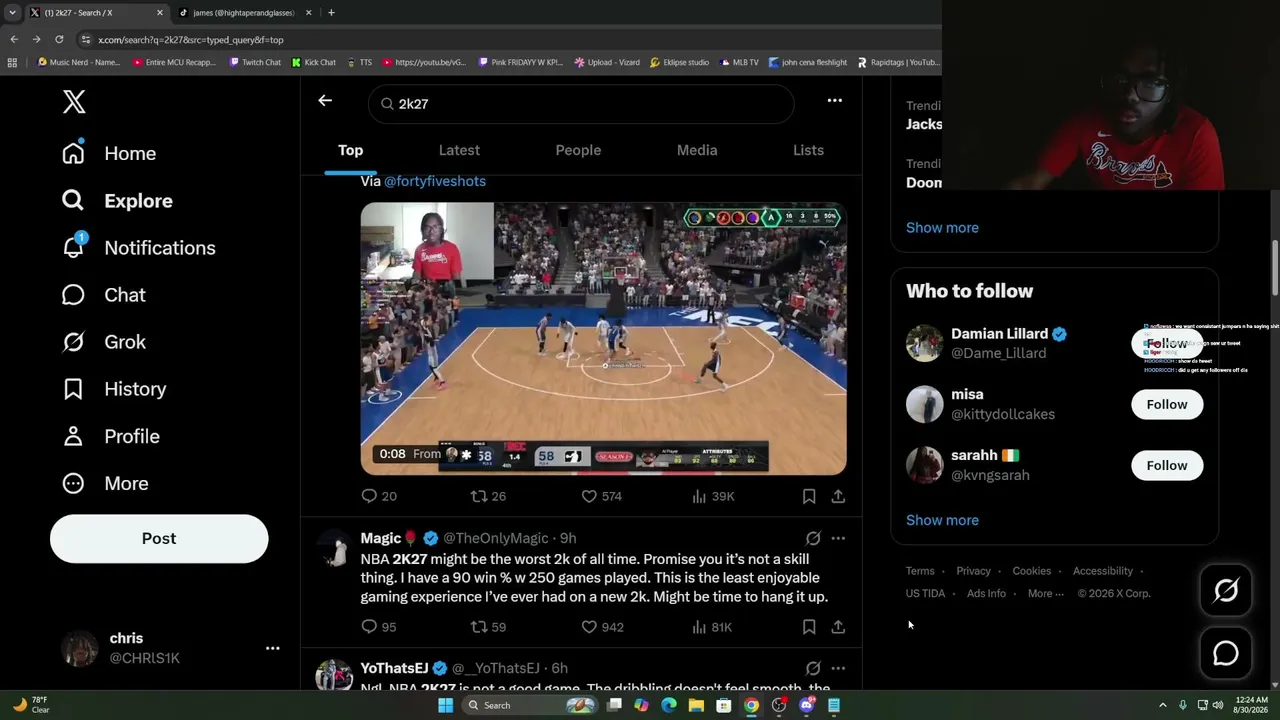
Task: Open the Explore page
Action: (117, 200)
